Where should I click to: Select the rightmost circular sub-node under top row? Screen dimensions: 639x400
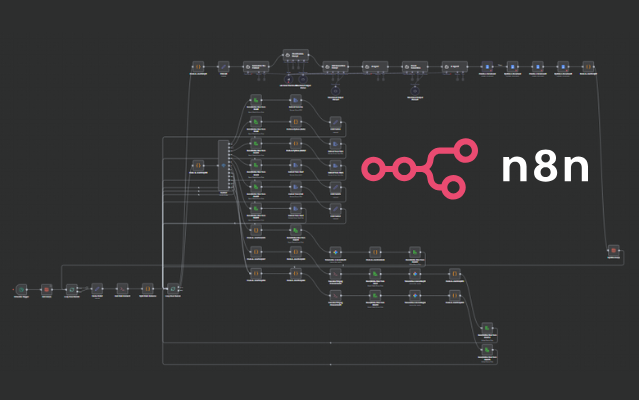[x=414, y=88]
